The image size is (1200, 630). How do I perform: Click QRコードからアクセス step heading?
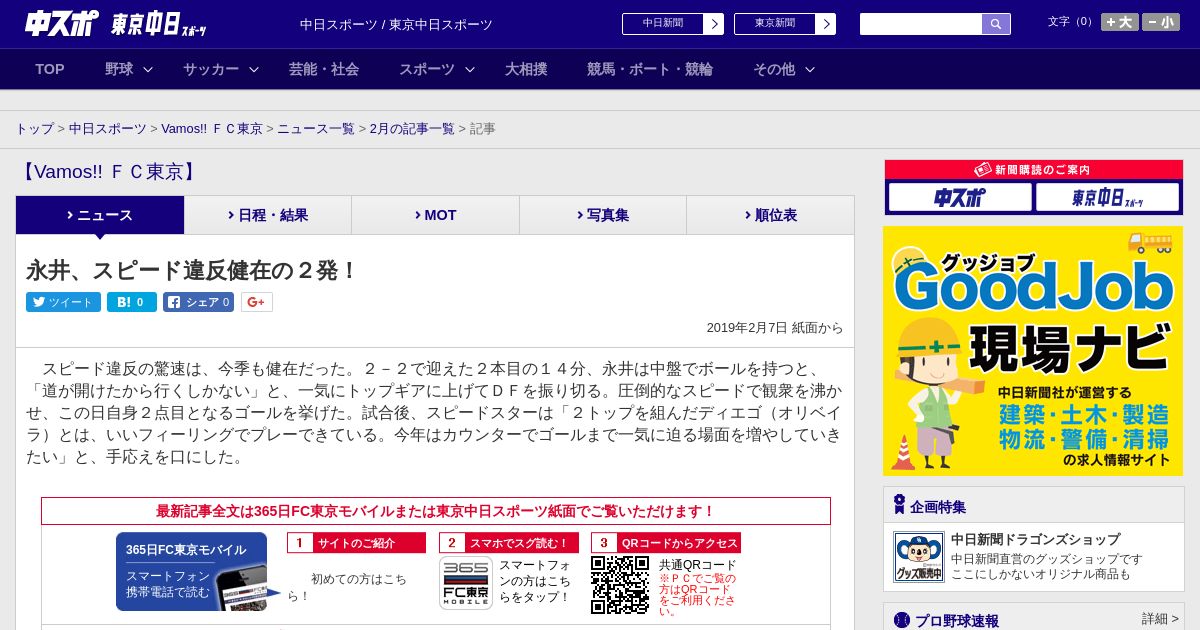pos(665,543)
